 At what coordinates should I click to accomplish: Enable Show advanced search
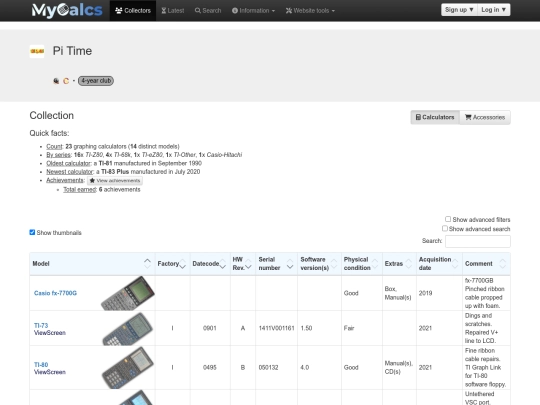coord(445,228)
